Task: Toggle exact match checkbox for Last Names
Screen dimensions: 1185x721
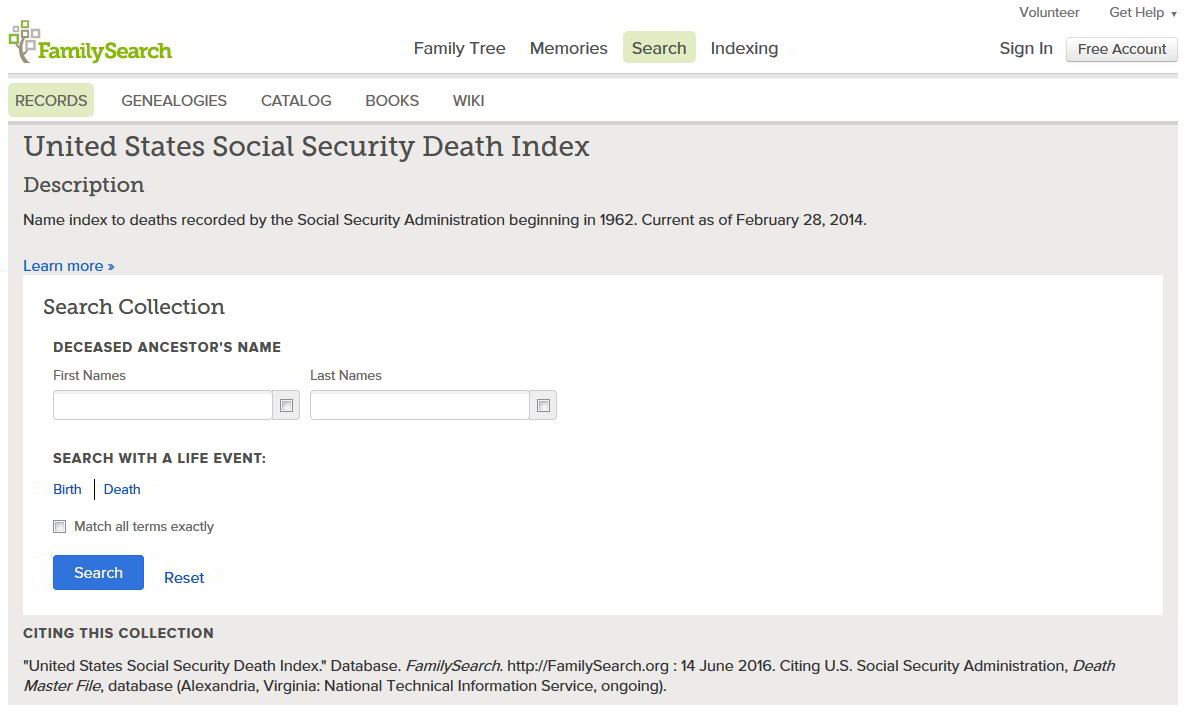Action: [x=543, y=406]
